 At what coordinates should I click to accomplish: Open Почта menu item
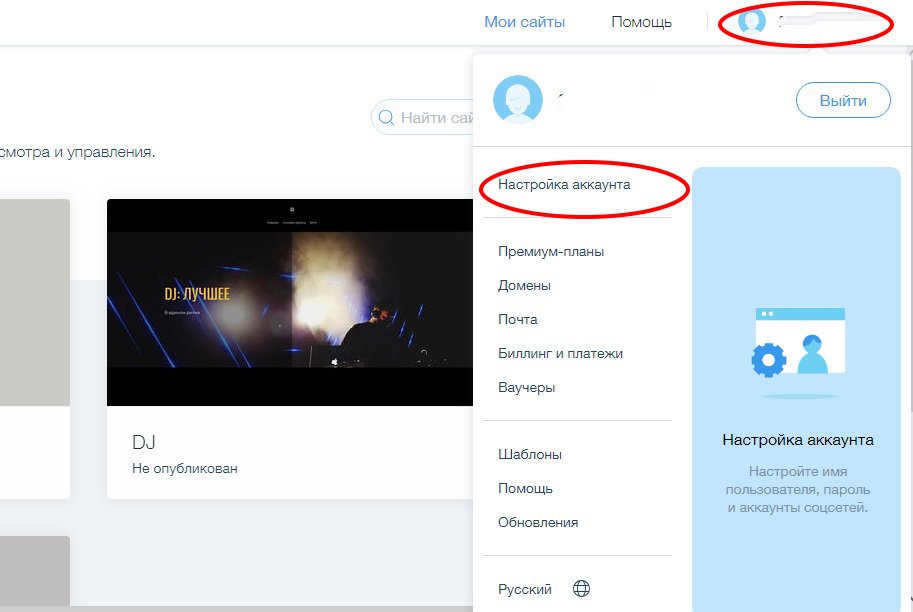(517, 320)
